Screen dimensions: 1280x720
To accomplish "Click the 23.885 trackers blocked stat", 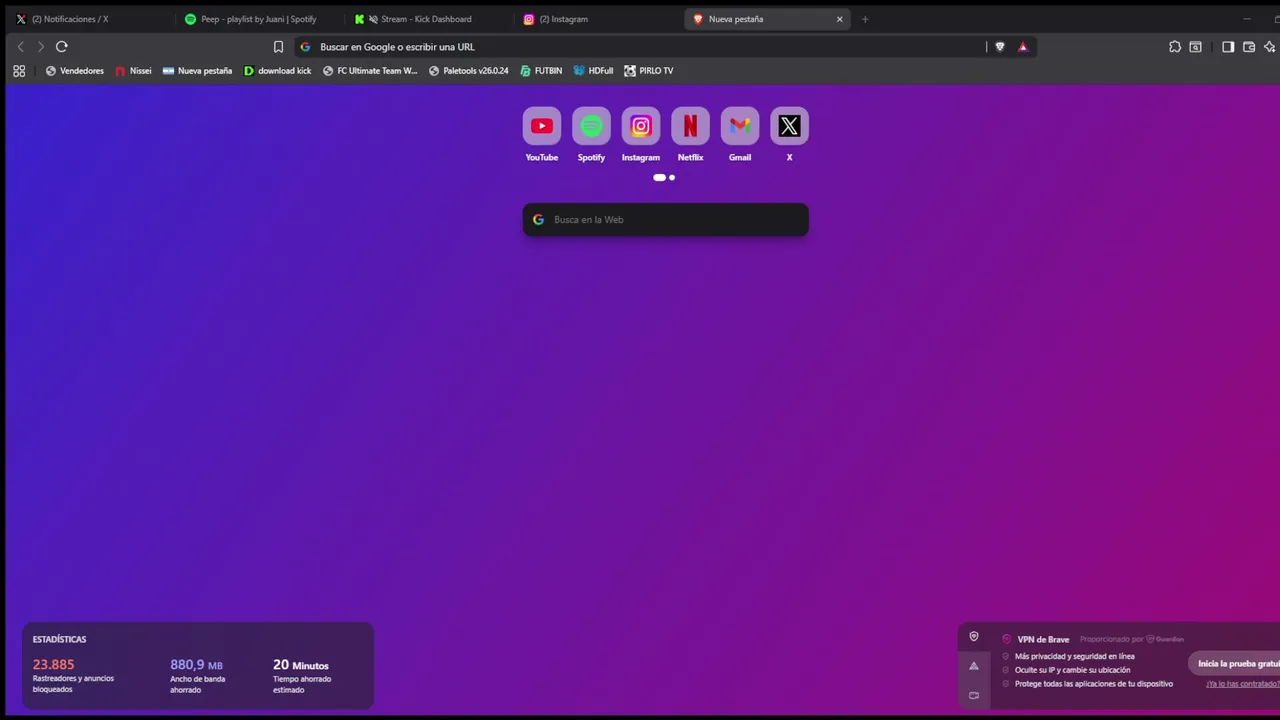I will coord(53,665).
